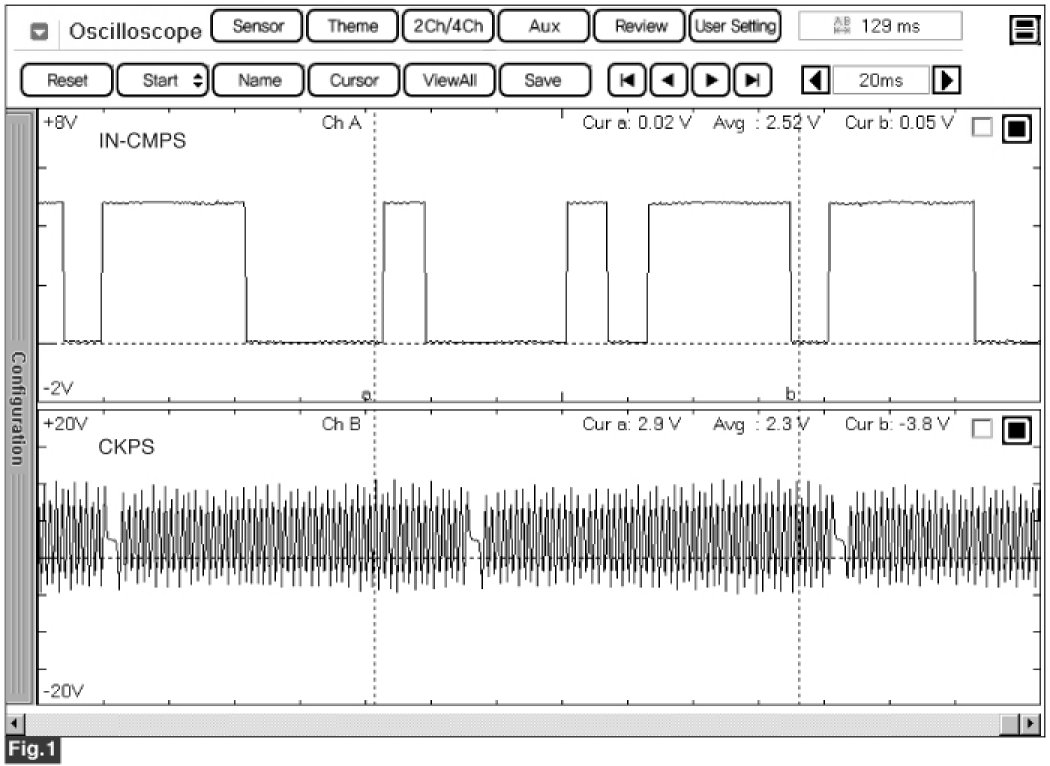Open the Sensor menu
Viewport: 1050px width, 766px height.
[257, 27]
